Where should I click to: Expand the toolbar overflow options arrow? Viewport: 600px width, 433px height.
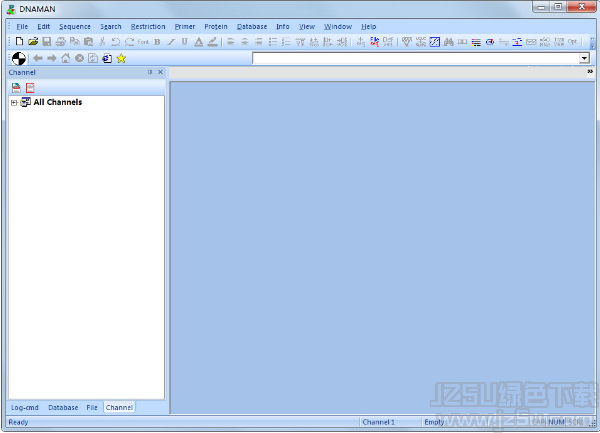[592, 42]
